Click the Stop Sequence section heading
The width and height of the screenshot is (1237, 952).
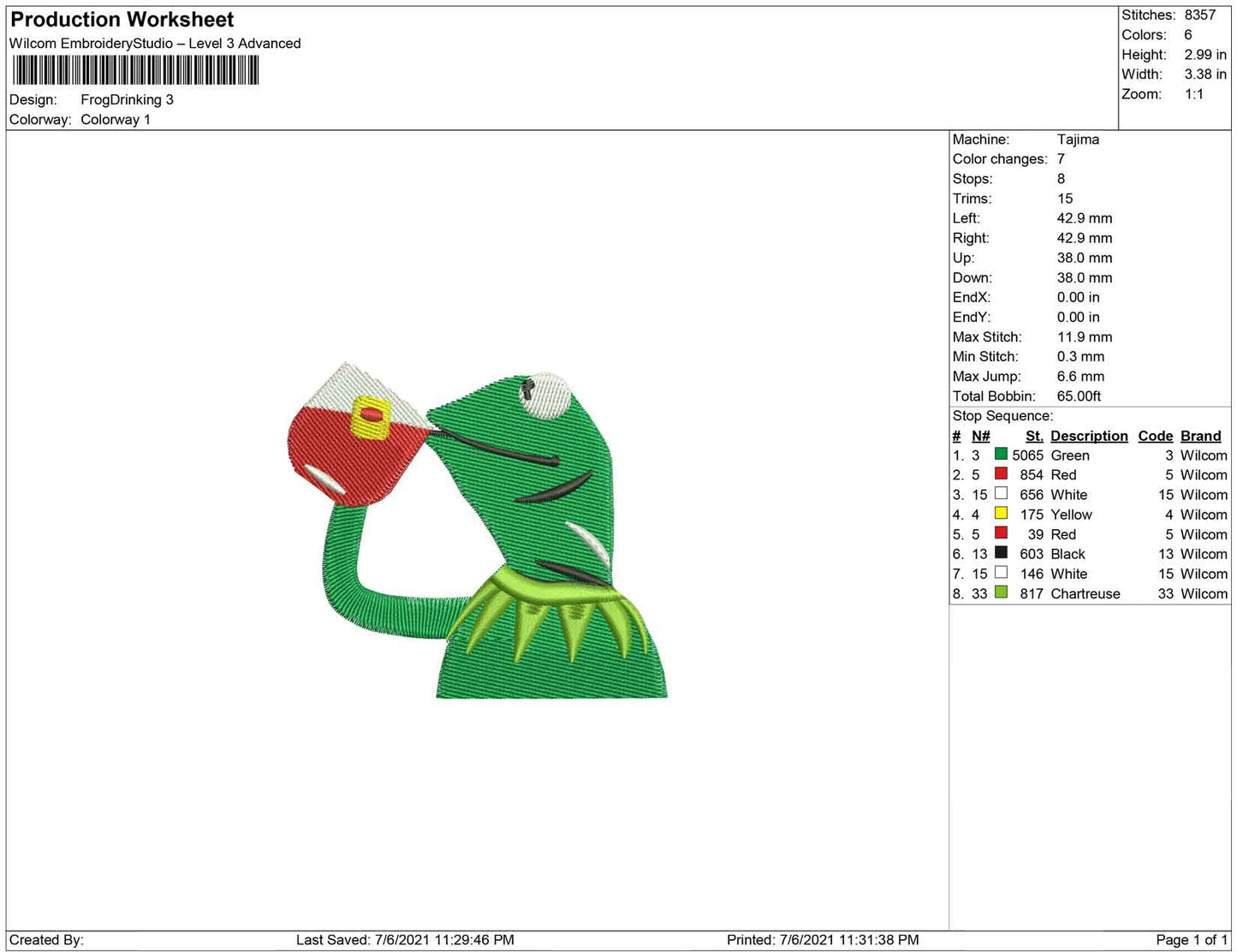click(1002, 415)
